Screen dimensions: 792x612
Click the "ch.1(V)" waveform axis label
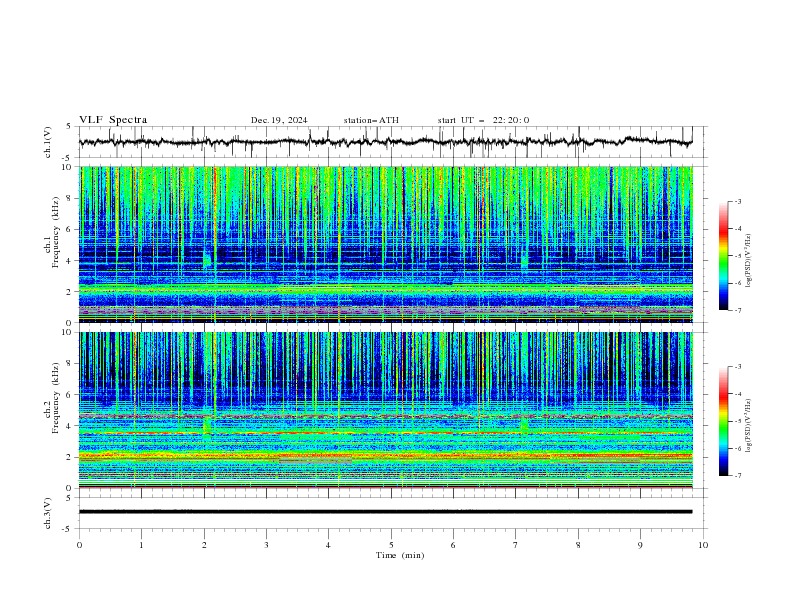[48, 142]
